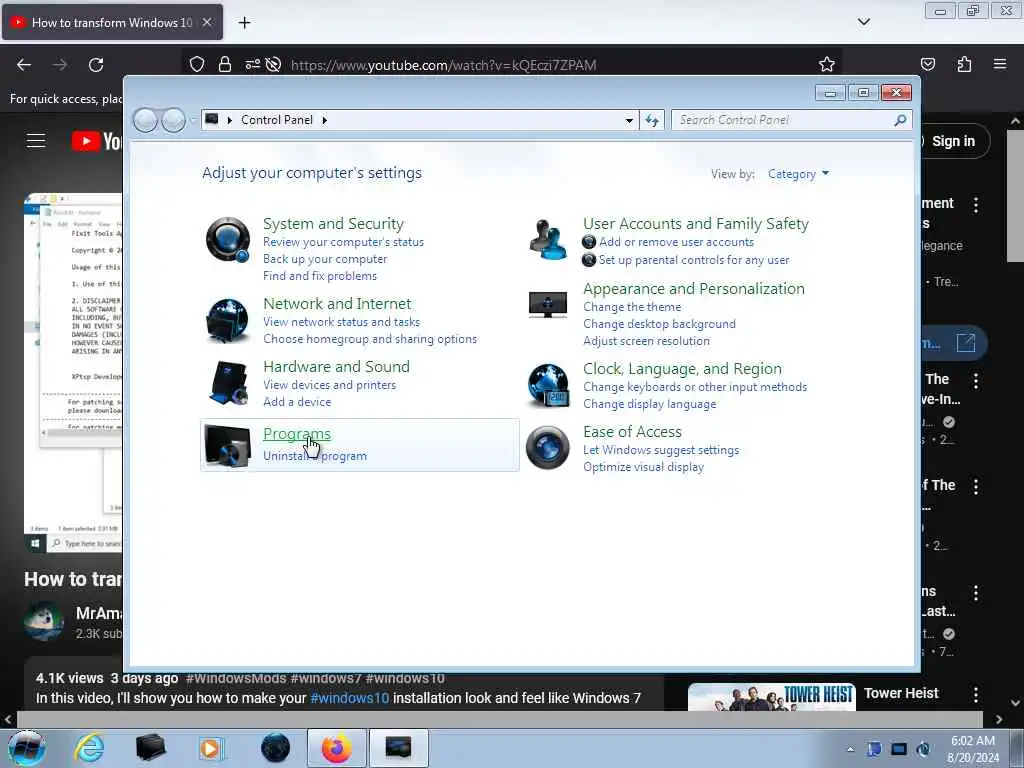This screenshot has width=1024, height=768.
Task: Click Let Windows suggest settings
Action: pos(661,450)
